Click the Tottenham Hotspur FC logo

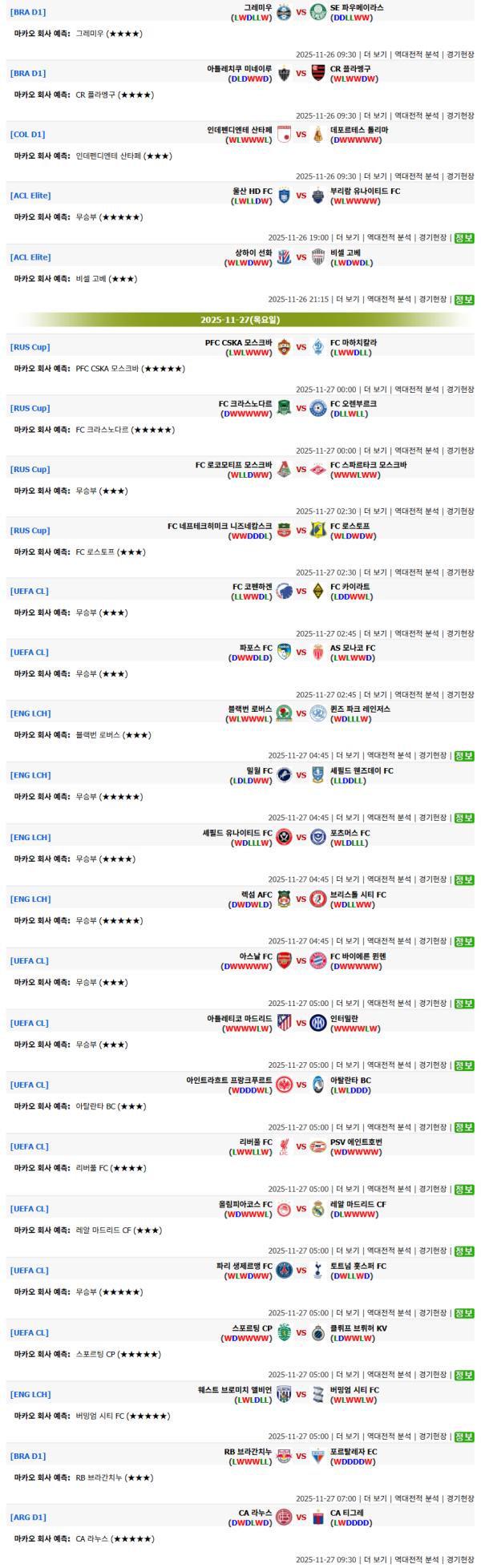coord(317,1271)
